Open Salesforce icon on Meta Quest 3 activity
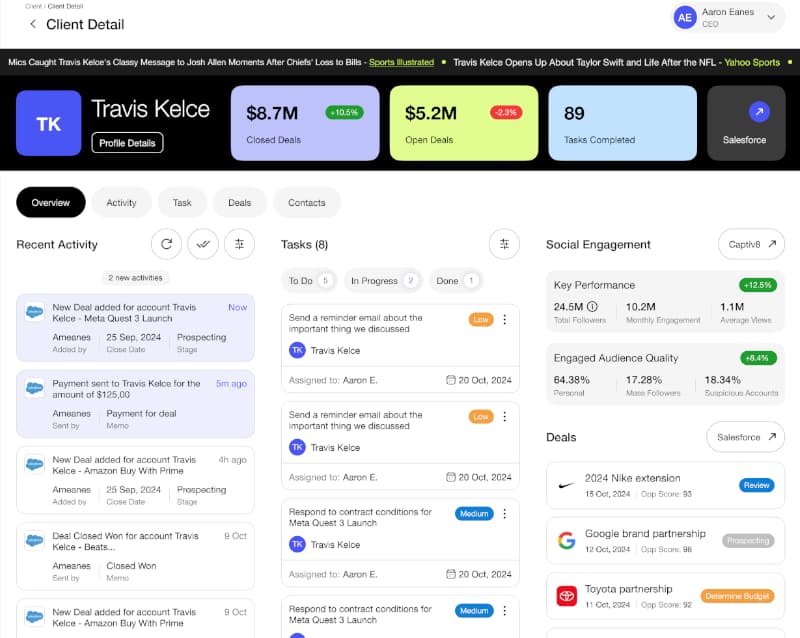The width and height of the screenshot is (800, 638). [x=35, y=312]
